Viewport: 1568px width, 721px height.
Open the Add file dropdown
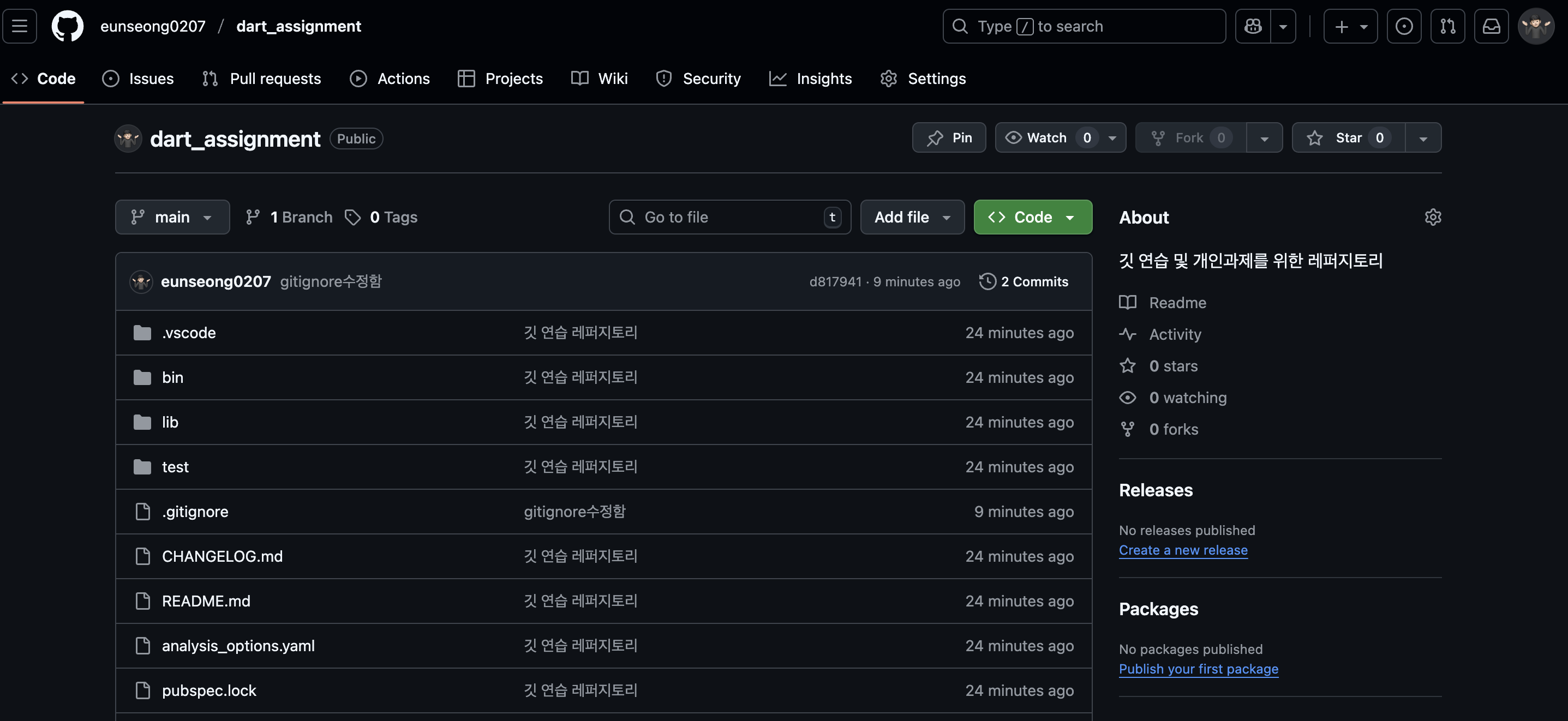point(912,217)
